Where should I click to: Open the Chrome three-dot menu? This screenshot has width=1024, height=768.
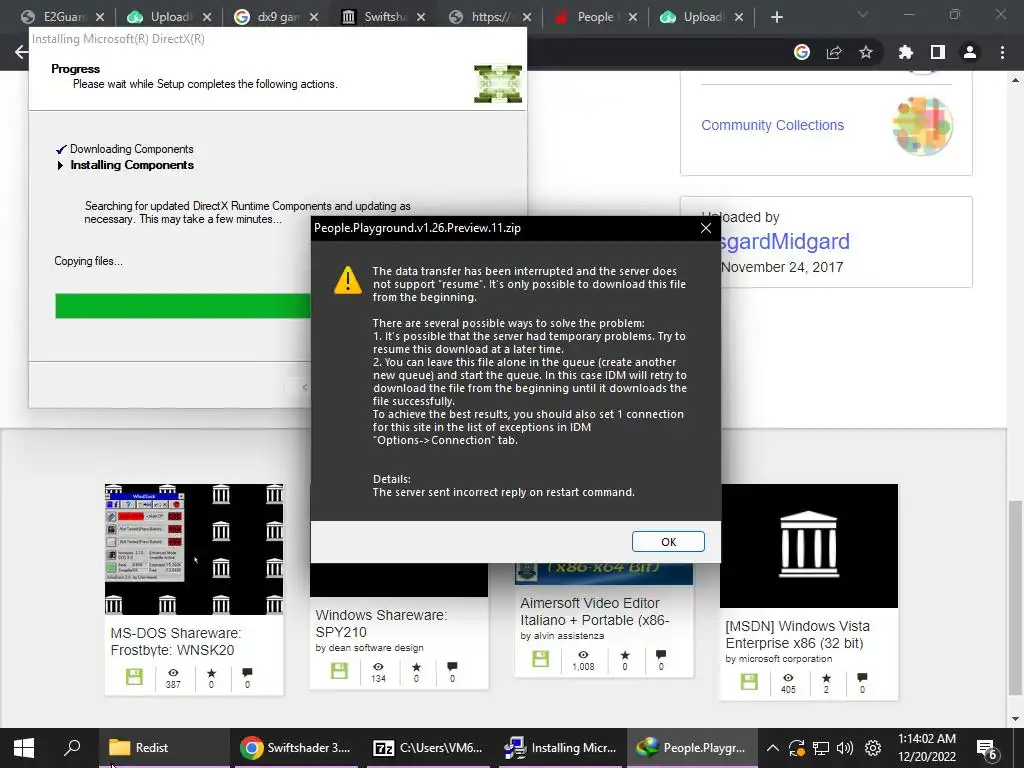pyautogui.click(x=1002, y=52)
